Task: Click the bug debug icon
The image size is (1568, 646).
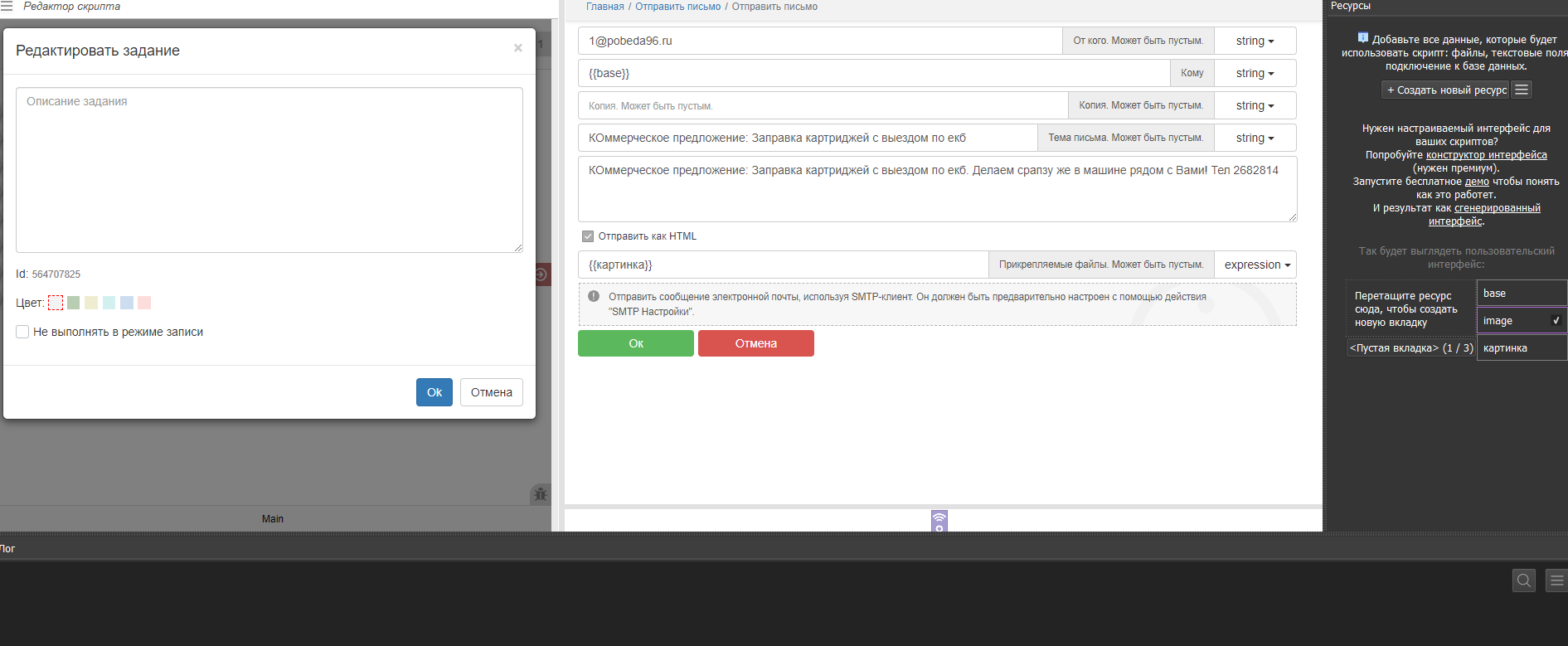Action: click(540, 494)
